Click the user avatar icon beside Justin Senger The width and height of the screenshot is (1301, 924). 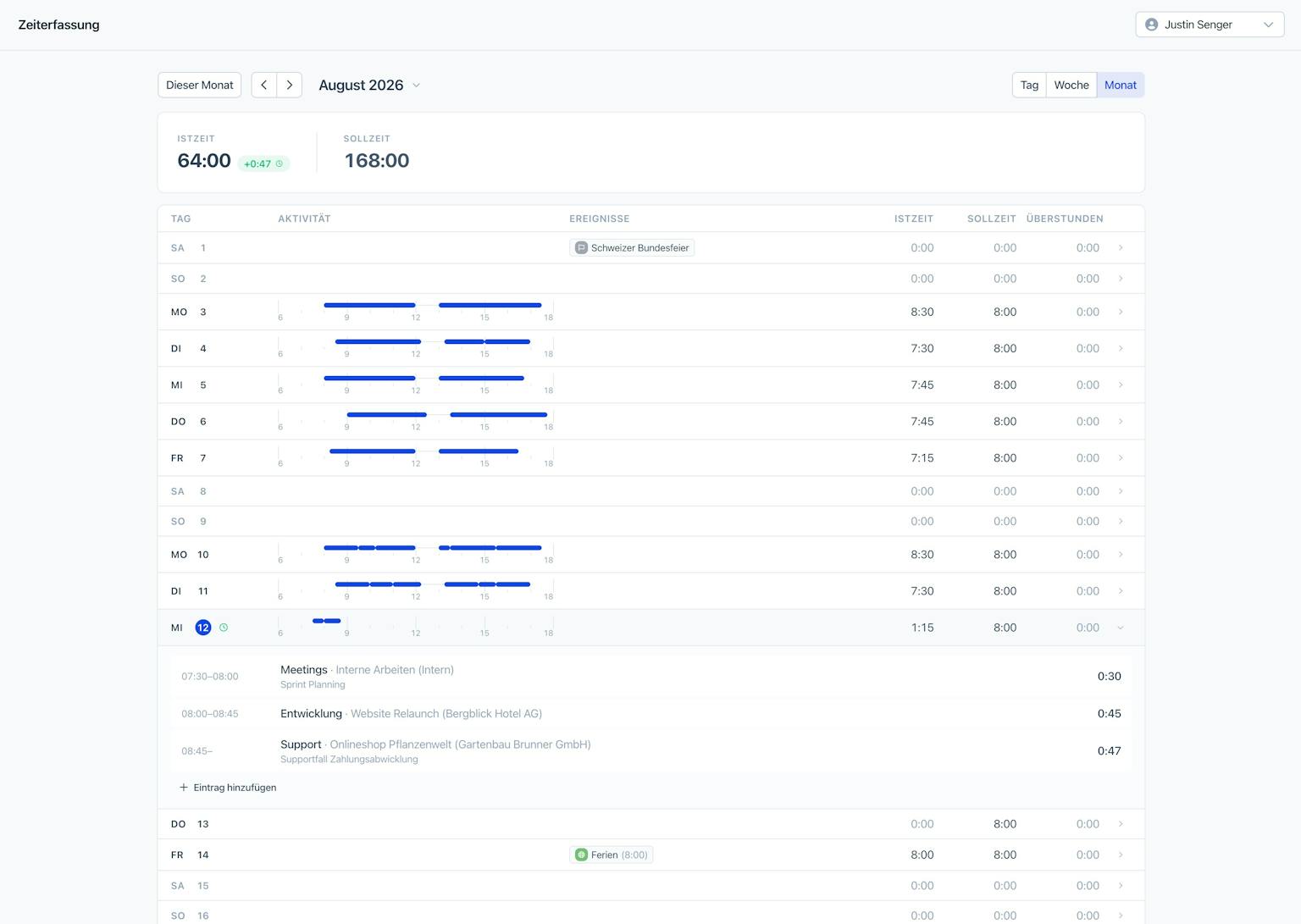(x=1152, y=25)
